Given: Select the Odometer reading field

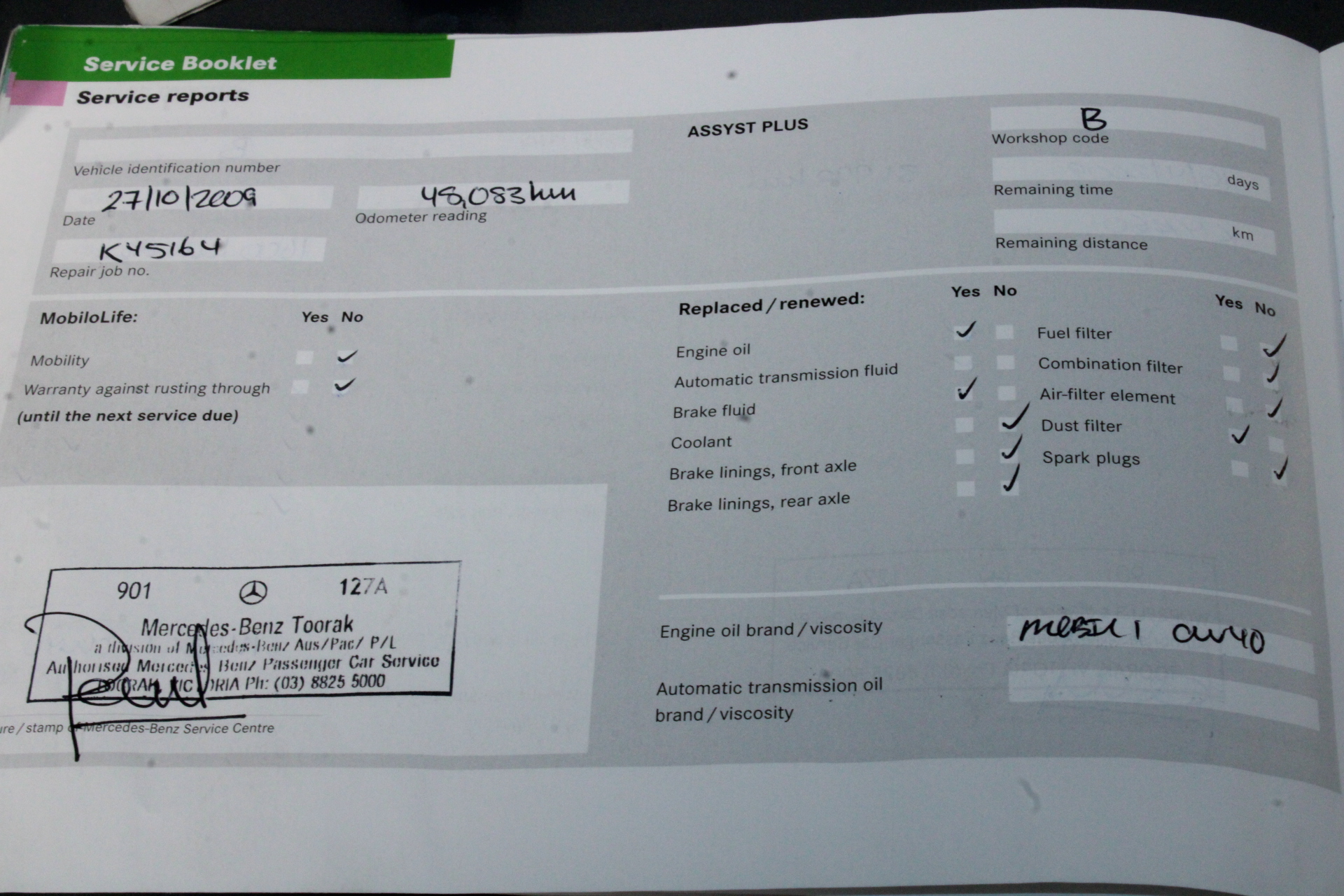Looking at the screenshot, I should pos(493,194).
